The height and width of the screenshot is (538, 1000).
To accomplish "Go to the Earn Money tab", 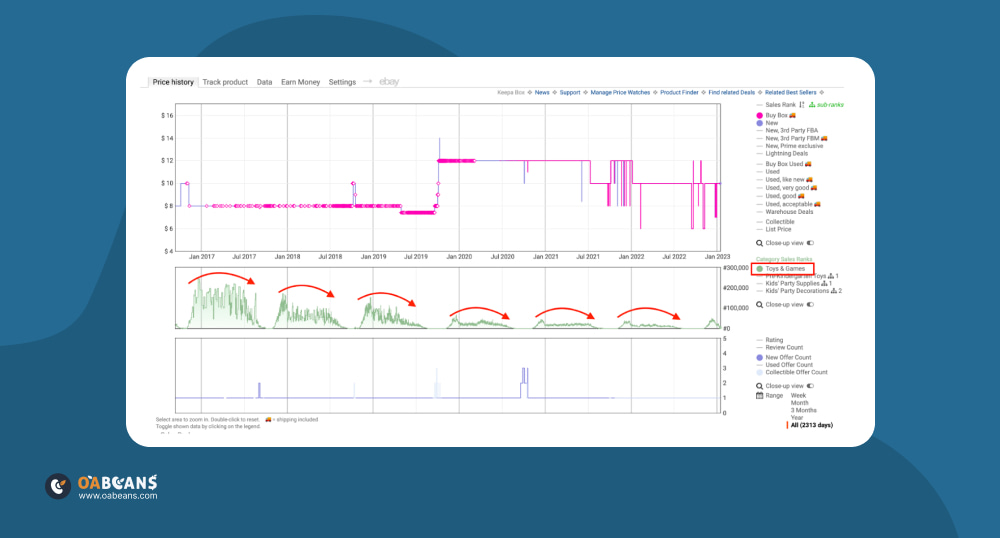I will pos(300,82).
